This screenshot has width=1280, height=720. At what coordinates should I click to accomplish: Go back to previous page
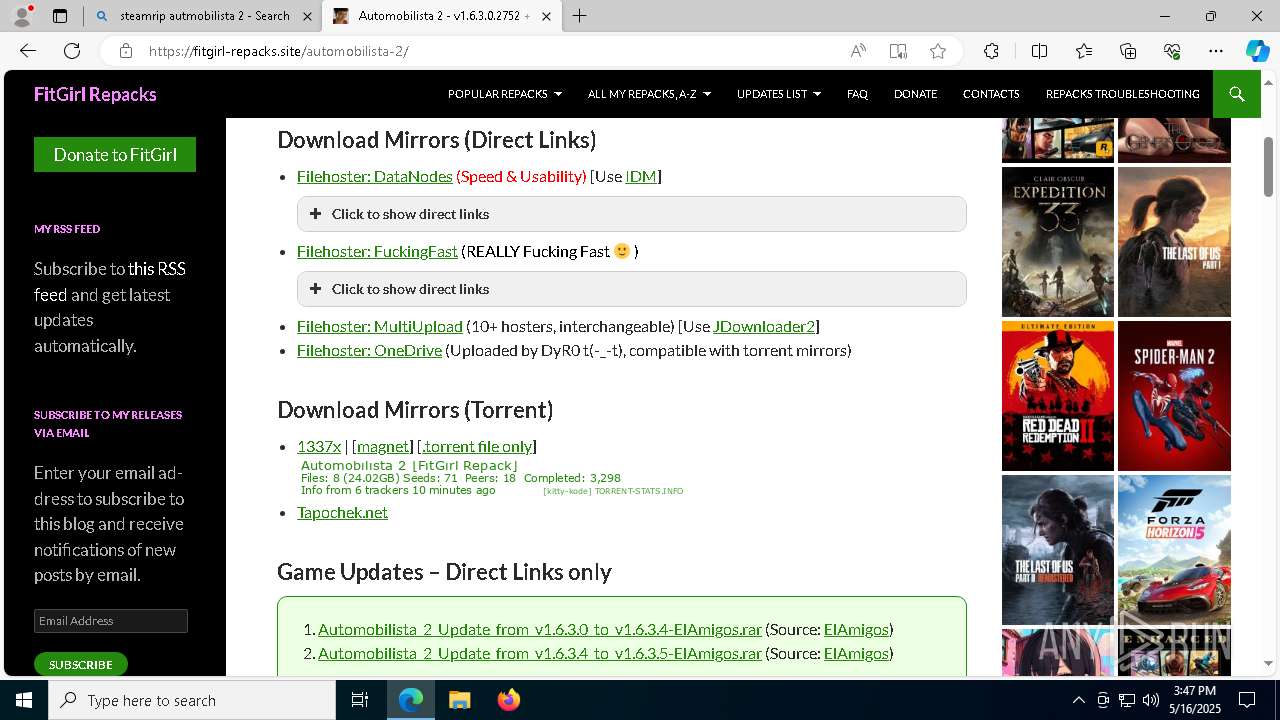pyautogui.click(x=28, y=51)
